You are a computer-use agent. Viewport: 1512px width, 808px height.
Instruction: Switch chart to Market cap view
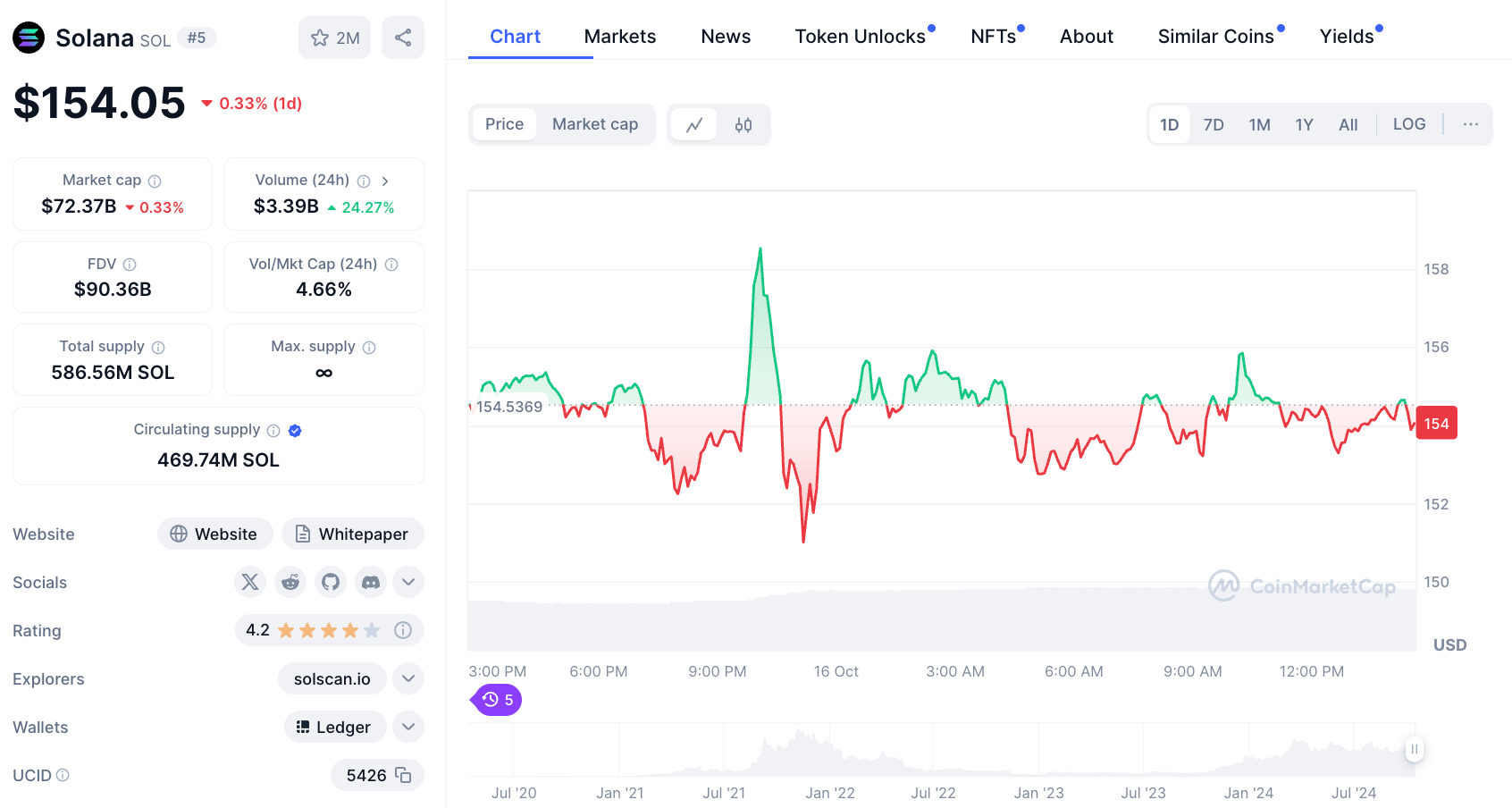tap(594, 124)
